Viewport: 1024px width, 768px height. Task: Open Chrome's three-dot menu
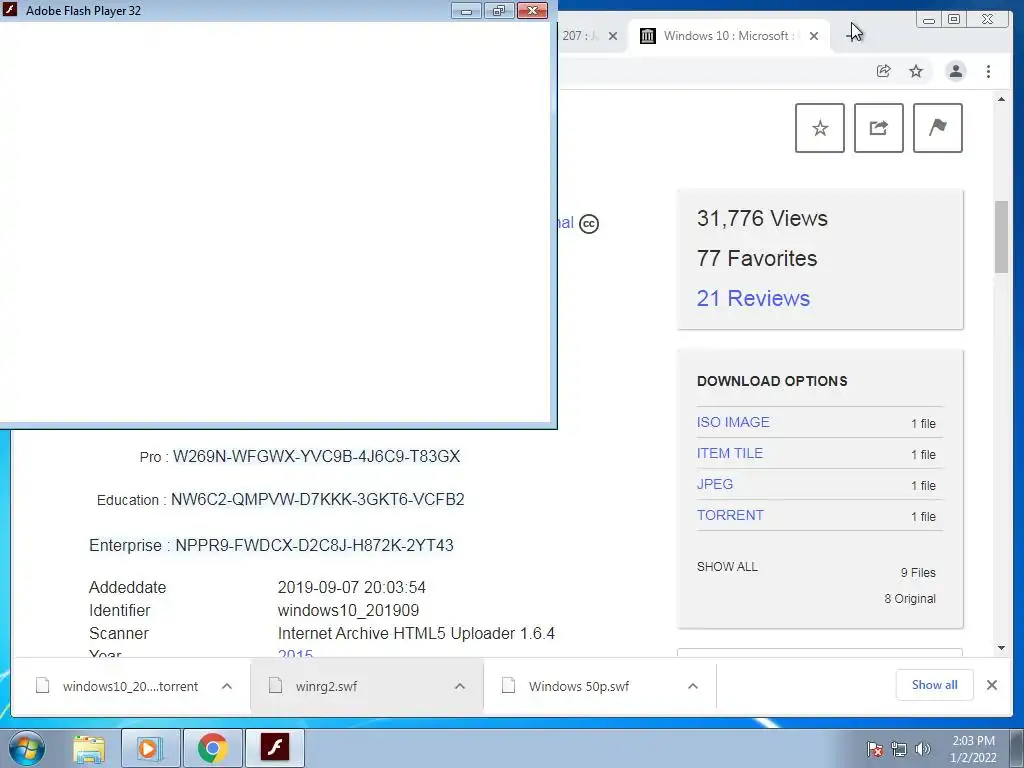988,71
